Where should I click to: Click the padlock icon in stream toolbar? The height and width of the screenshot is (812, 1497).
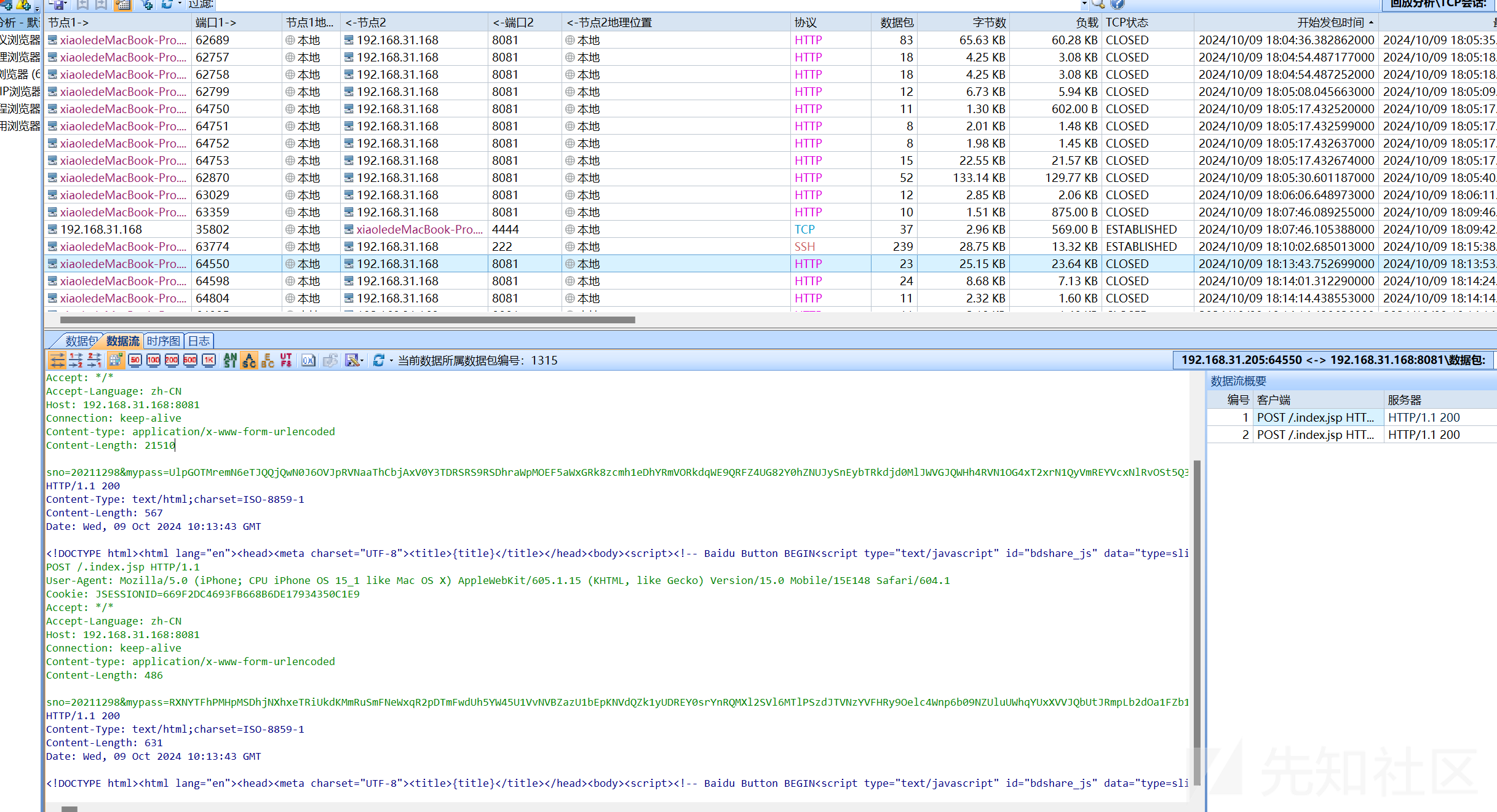click(330, 360)
